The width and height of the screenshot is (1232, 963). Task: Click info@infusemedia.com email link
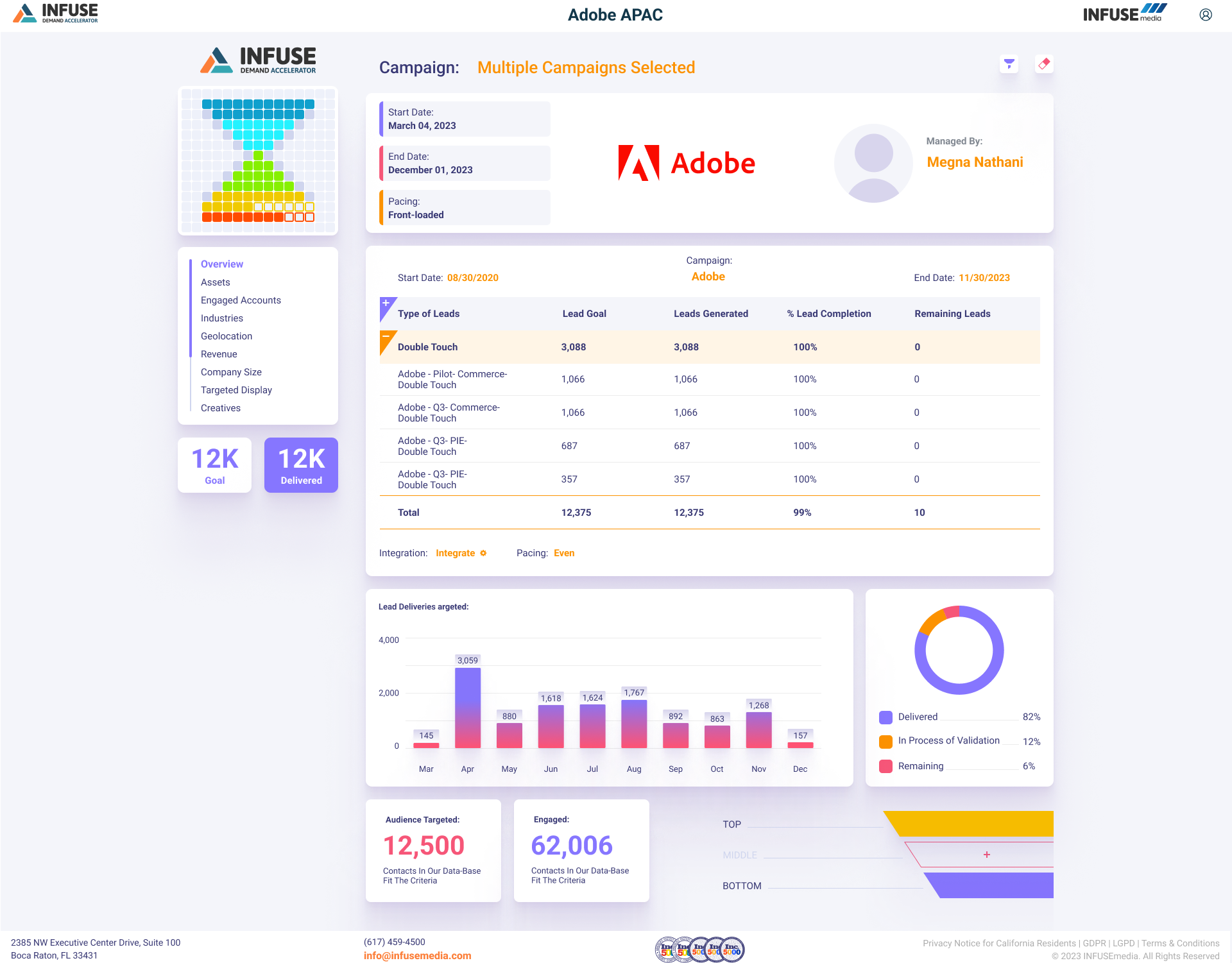click(417, 955)
